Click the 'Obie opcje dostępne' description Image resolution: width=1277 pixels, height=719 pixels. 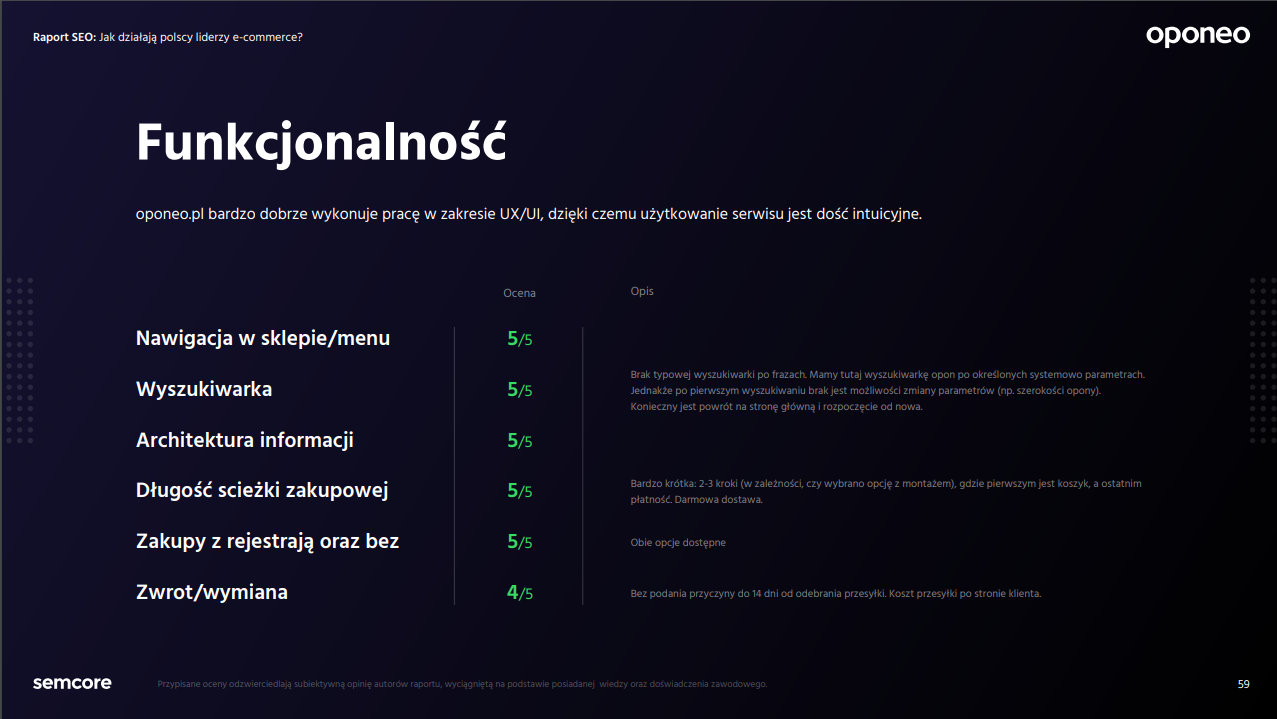click(x=678, y=542)
